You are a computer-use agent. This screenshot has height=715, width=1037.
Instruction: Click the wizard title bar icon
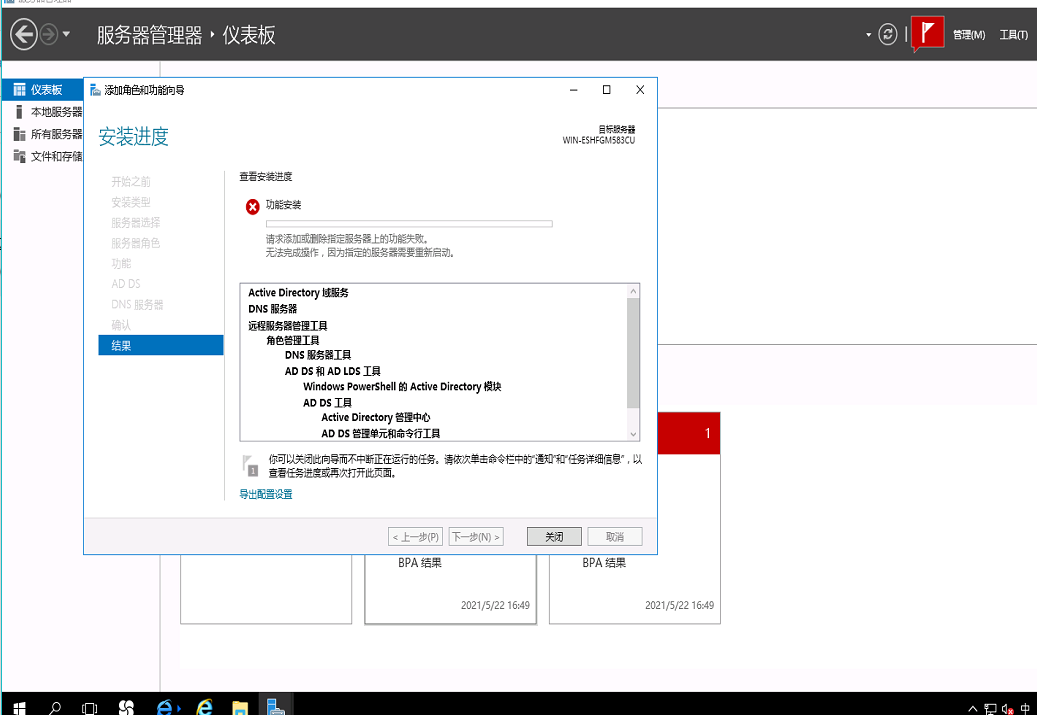click(x=95, y=90)
